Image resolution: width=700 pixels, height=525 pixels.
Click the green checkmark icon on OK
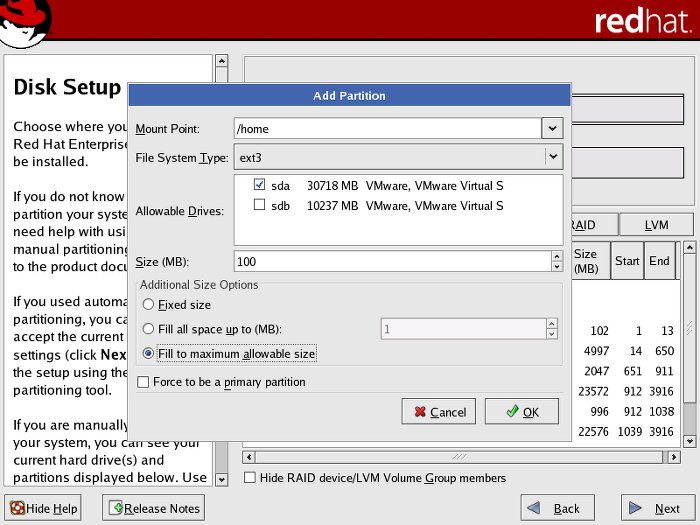[x=512, y=411]
